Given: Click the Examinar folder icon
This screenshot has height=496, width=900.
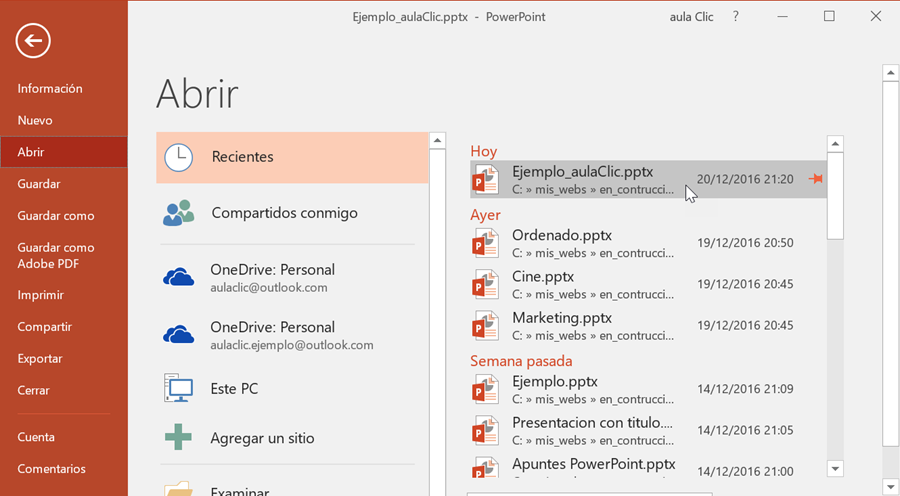Looking at the screenshot, I should point(179,489).
